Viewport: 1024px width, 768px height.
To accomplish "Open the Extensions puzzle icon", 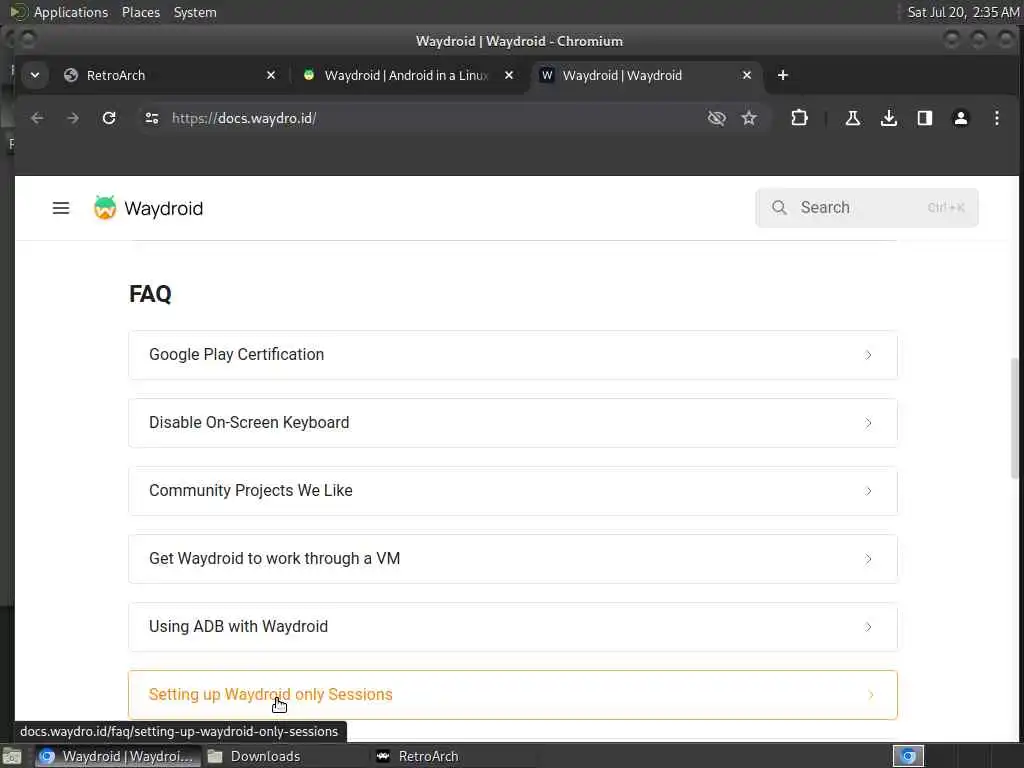I will 799,118.
